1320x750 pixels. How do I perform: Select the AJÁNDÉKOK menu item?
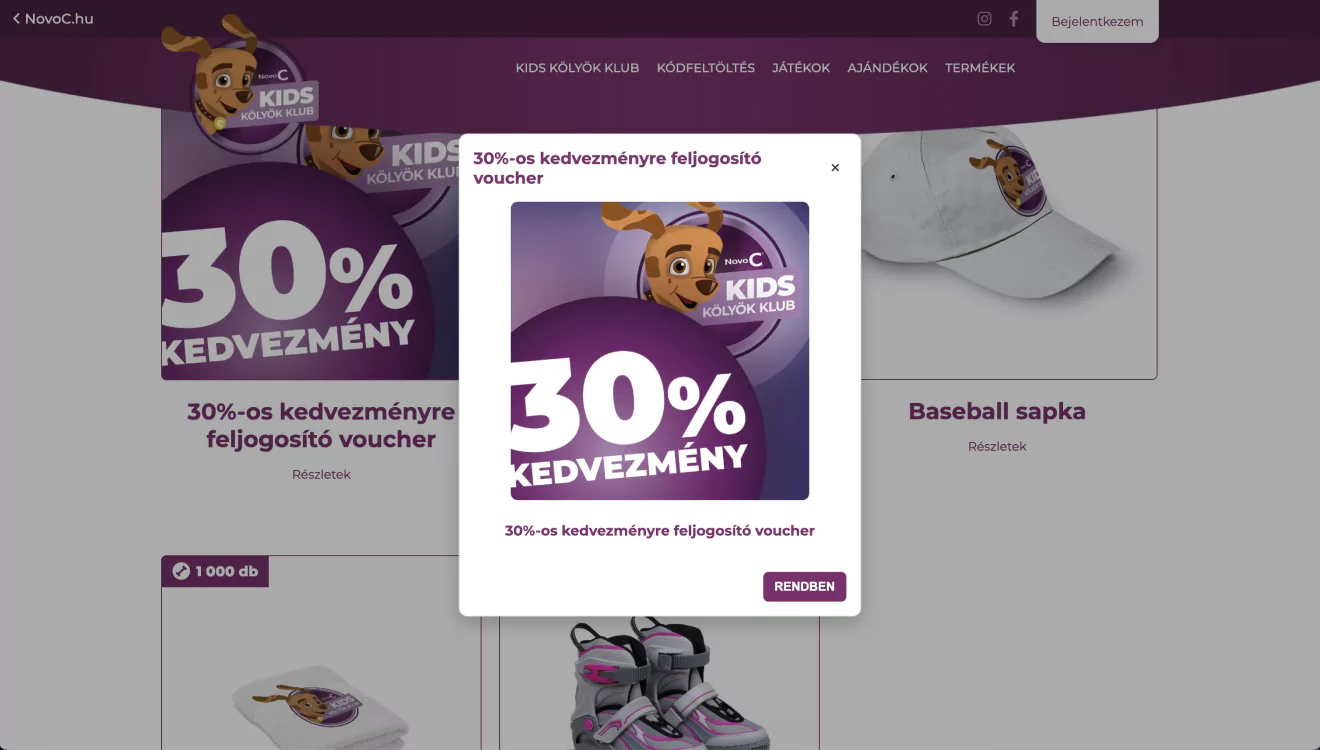click(888, 68)
